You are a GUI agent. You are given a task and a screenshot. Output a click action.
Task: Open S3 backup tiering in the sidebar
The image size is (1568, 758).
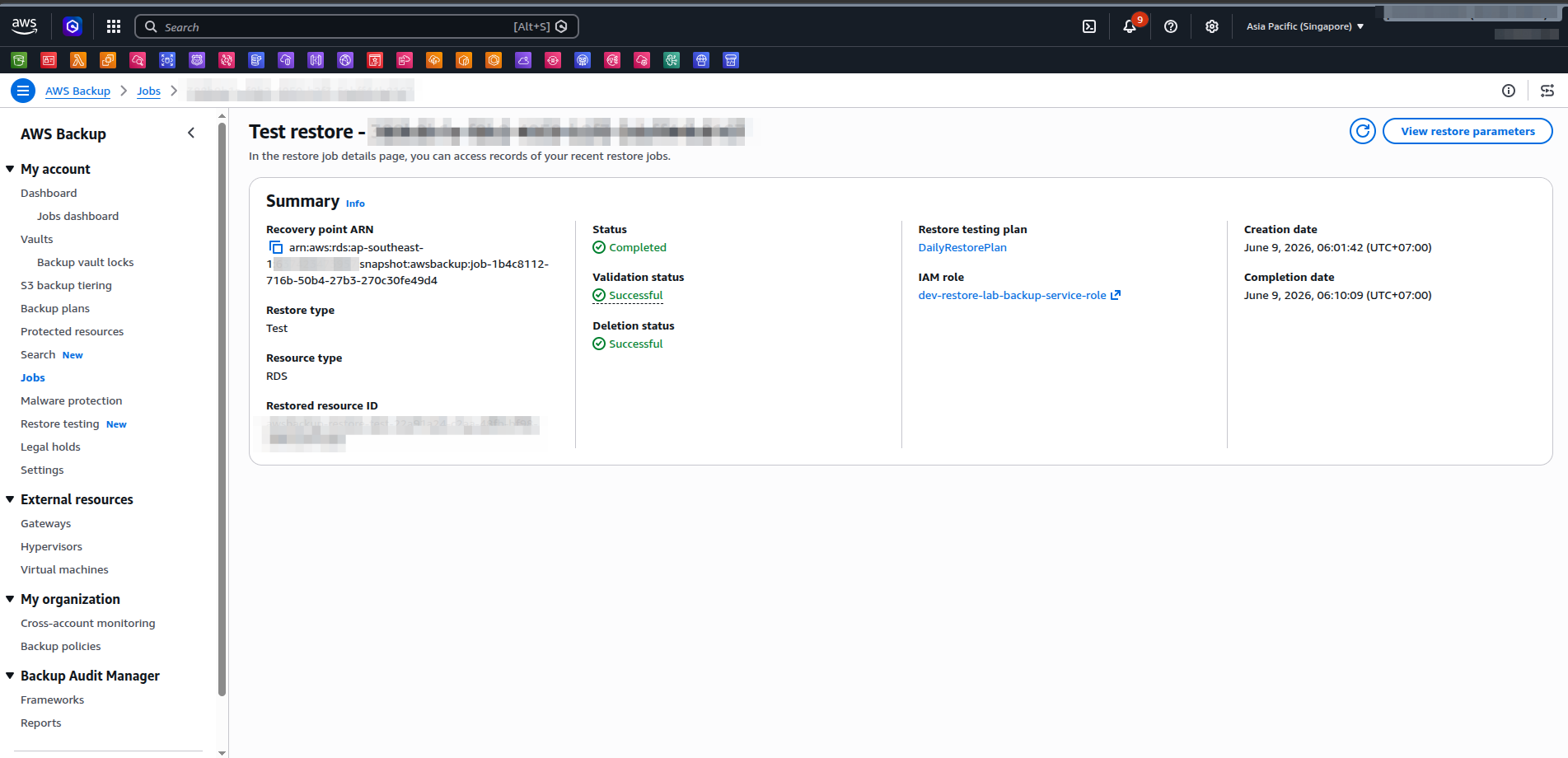(x=66, y=285)
